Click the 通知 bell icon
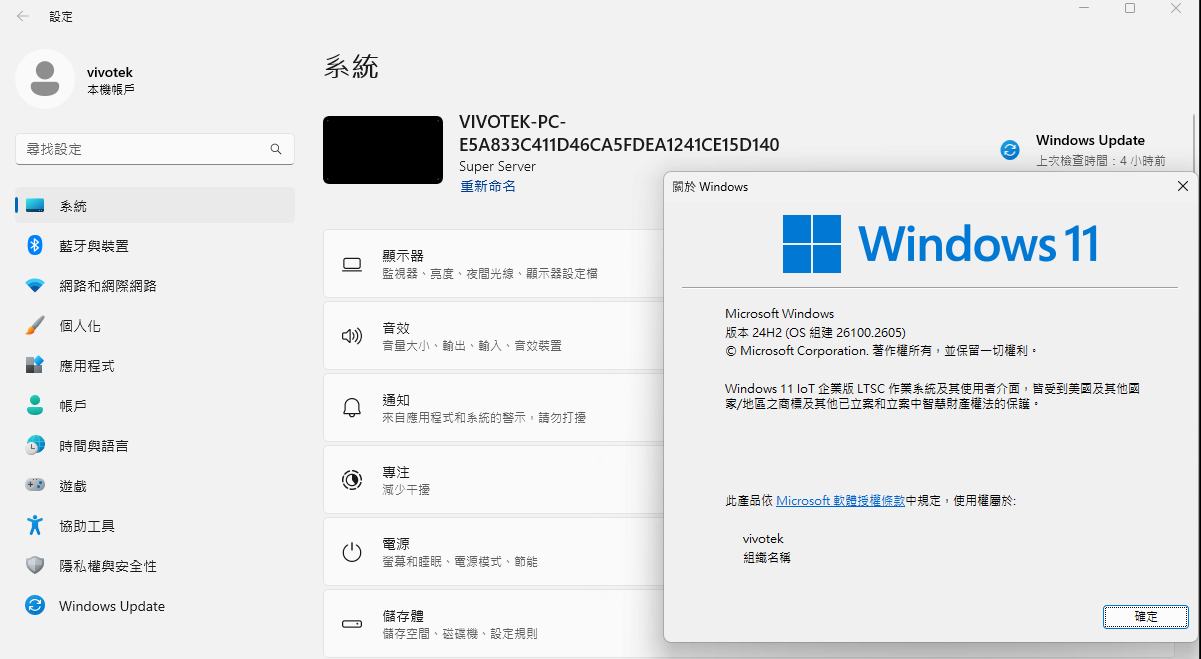 pyautogui.click(x=352, y=408)
